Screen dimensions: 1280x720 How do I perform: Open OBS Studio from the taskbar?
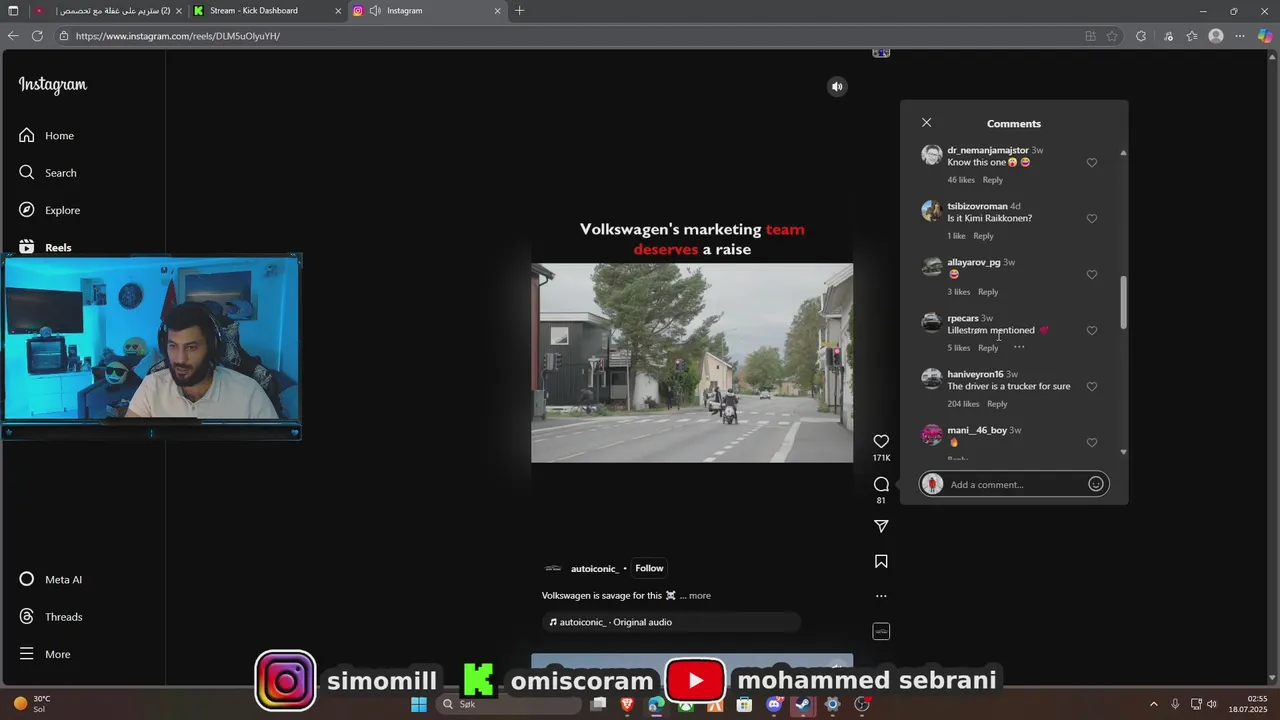pos(862,704)
